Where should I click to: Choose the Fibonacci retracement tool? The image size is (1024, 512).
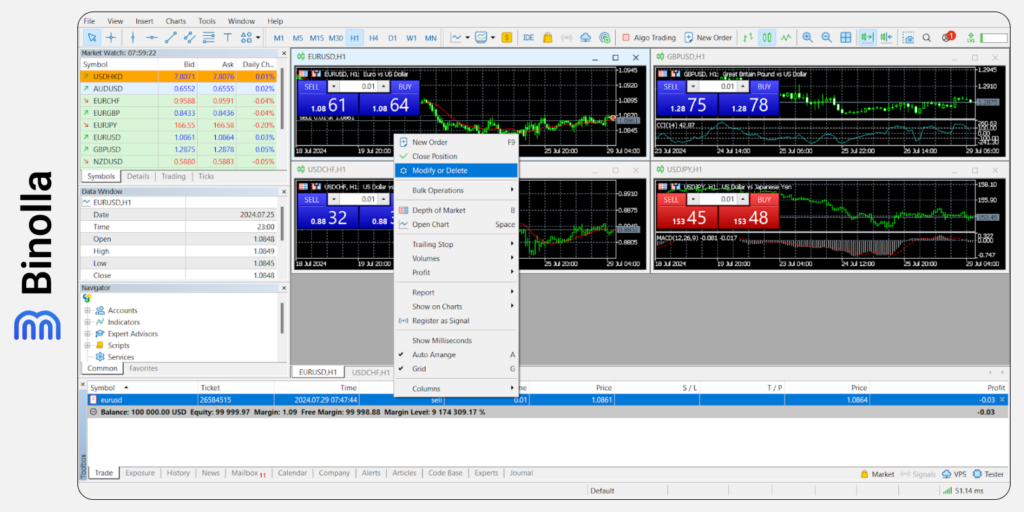click(x=208, y=37)
